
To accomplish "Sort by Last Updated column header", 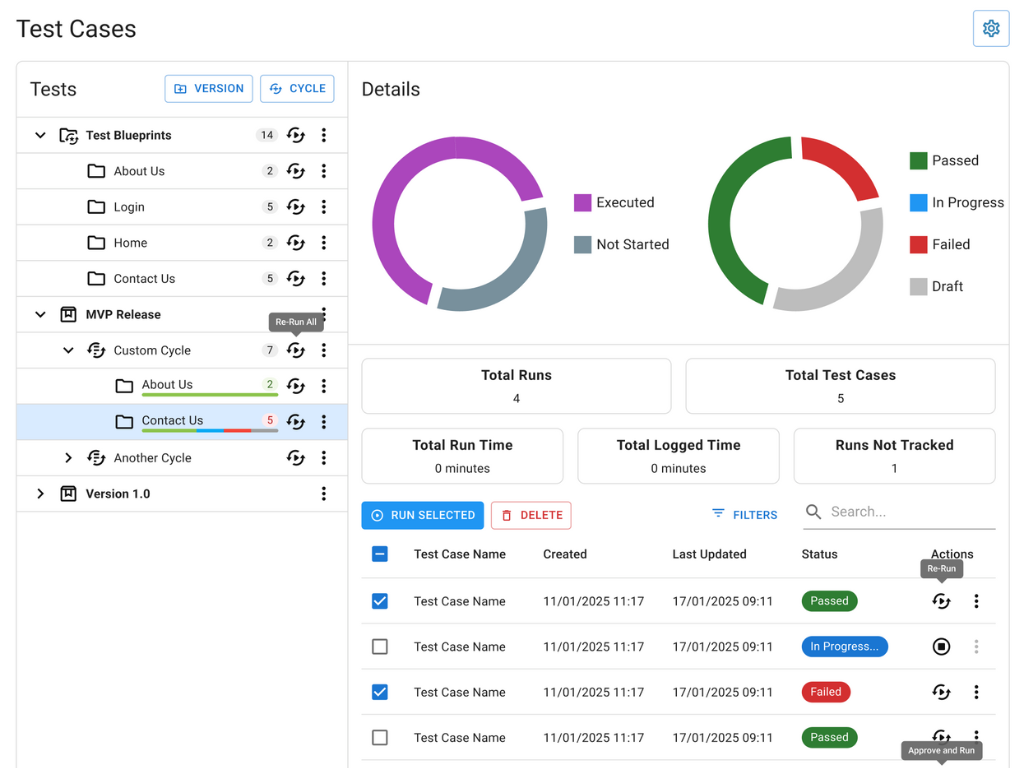I will pyautogui.click(x=709, y=554).
